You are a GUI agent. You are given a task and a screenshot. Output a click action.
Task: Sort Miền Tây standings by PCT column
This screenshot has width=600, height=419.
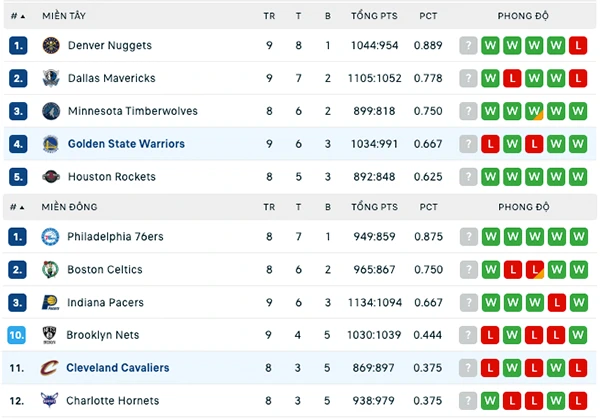(x=428, y=16)
